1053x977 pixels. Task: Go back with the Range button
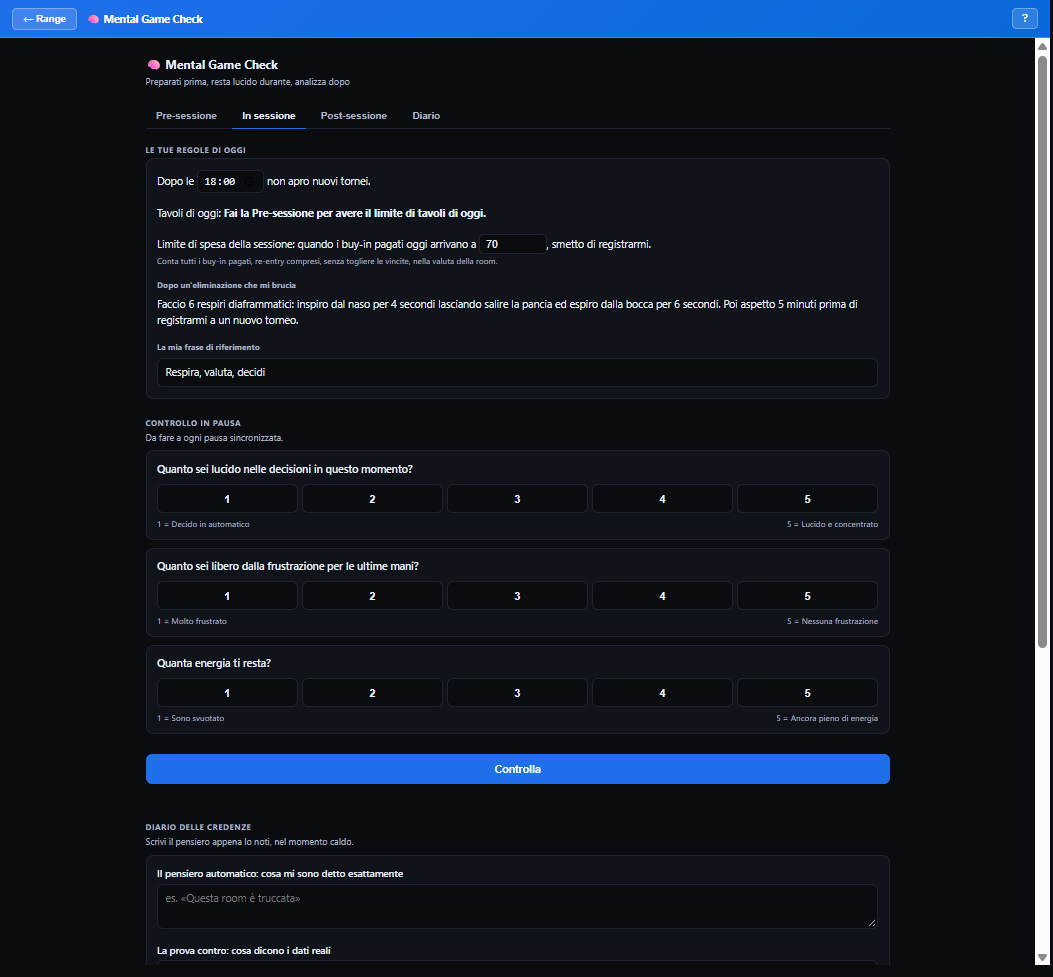coord(44,19)
